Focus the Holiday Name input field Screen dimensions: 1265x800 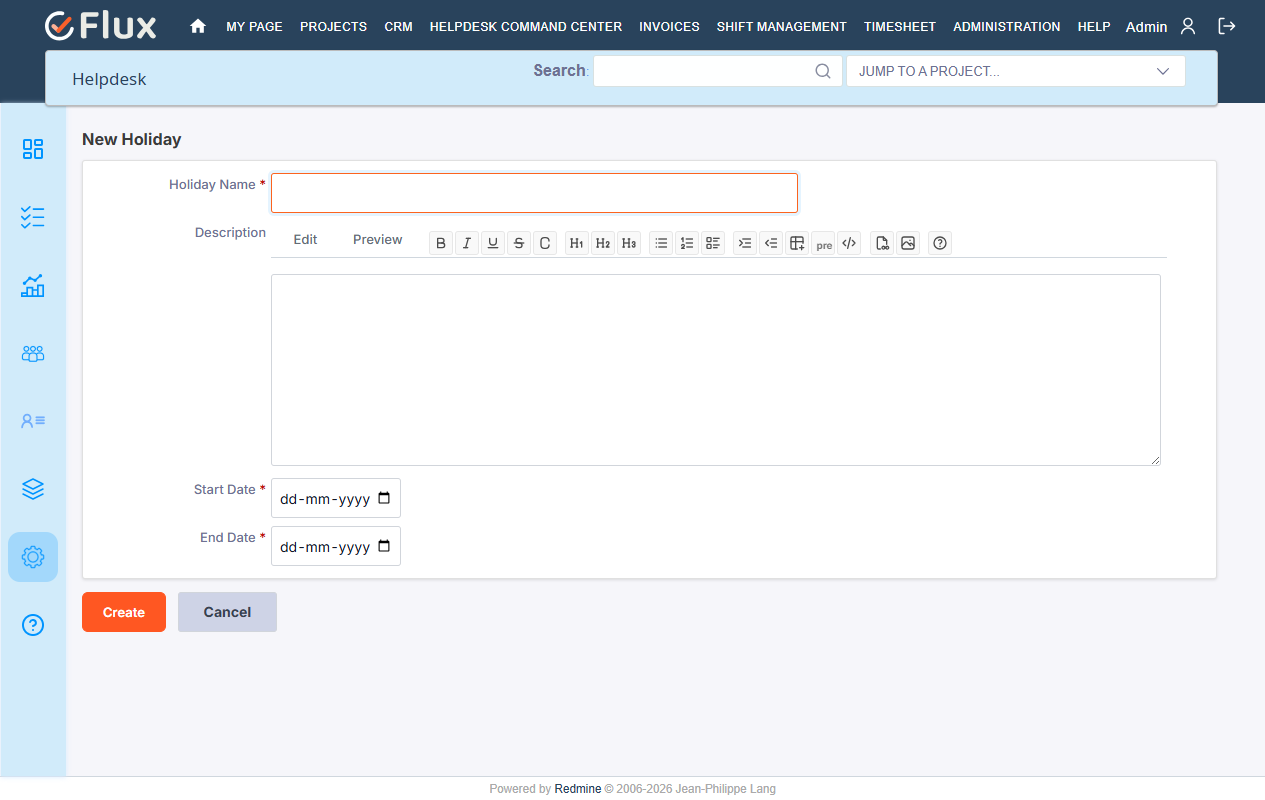(x=534, y=193)
